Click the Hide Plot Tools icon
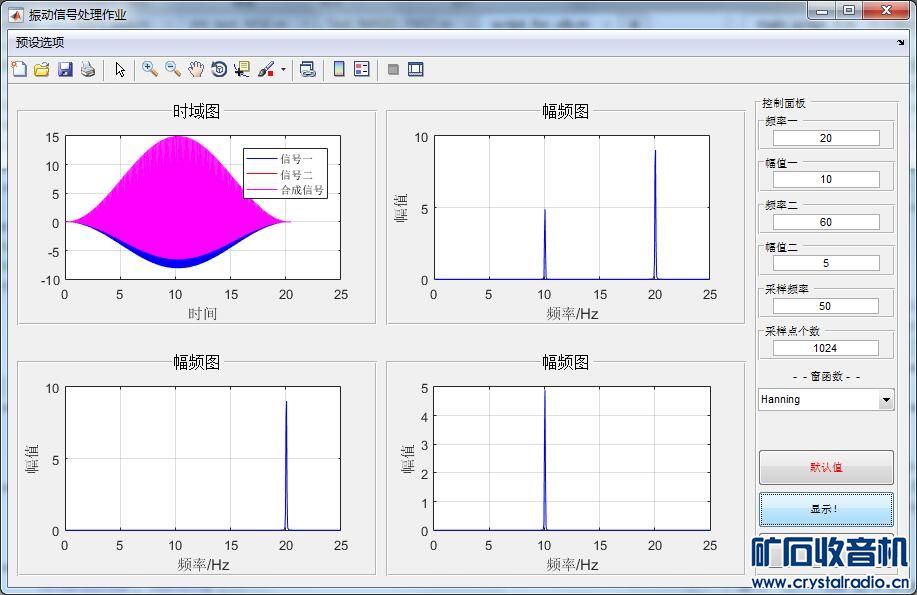The width and height of the screenshot is (917, 595). pos(393,70)
